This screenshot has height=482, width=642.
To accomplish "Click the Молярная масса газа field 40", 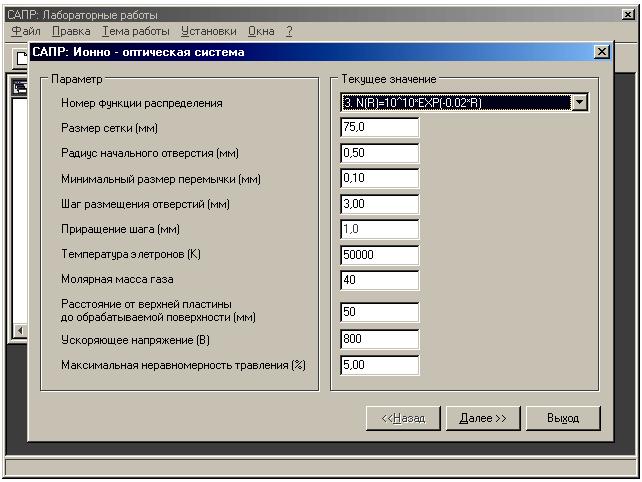I will (380, 281).
